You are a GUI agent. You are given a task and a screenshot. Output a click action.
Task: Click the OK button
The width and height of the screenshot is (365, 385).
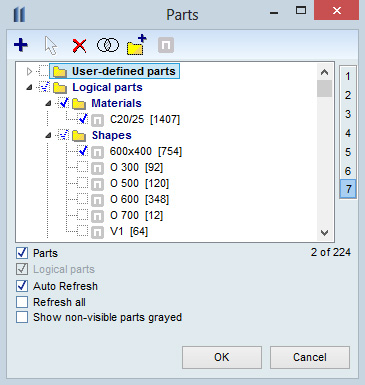(222, 357)
